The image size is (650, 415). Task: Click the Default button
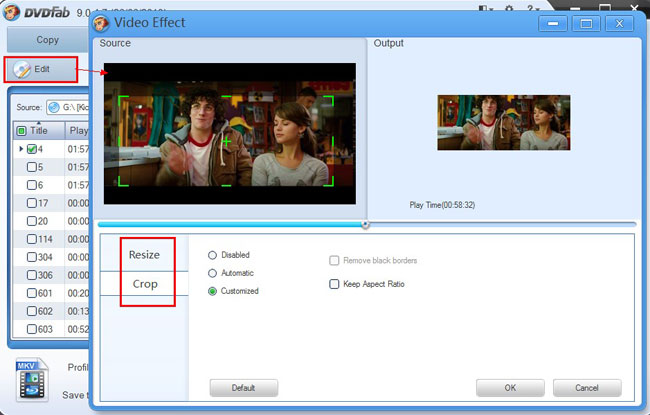click(x=243, y=388)
